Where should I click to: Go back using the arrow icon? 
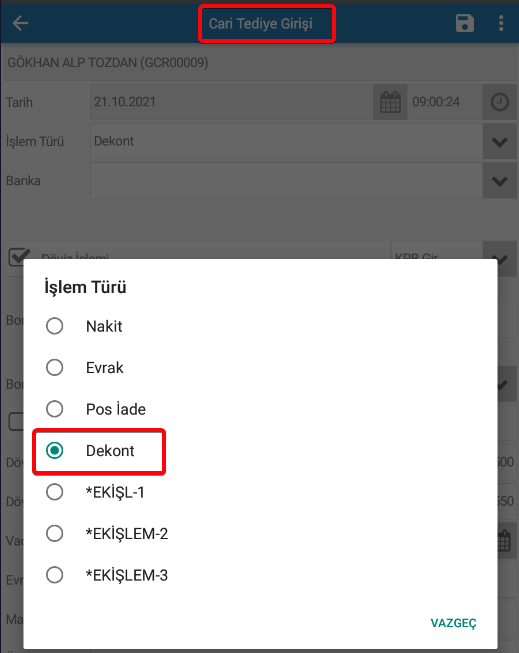[x=20, y=23]
